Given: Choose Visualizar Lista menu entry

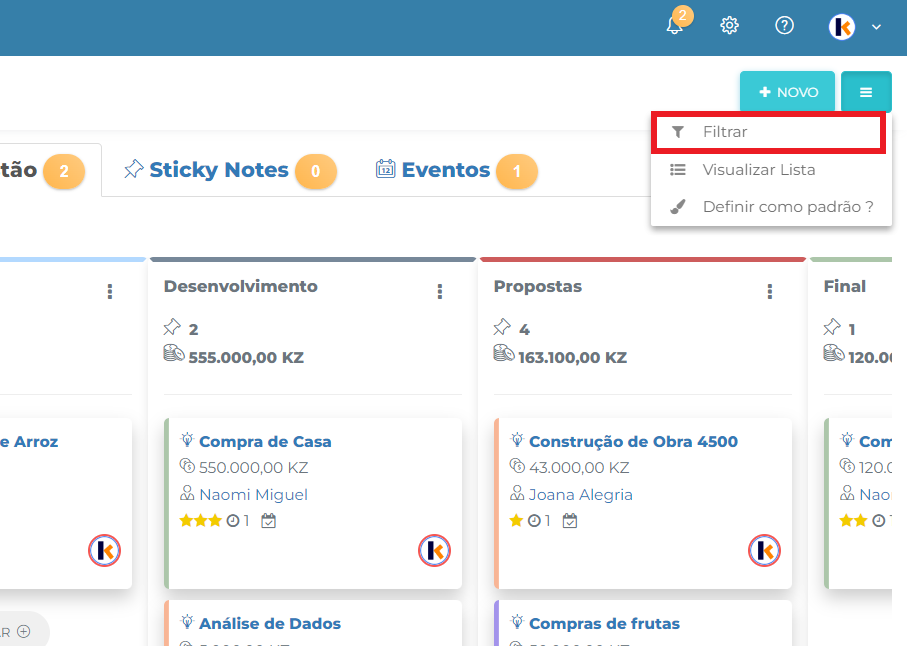Looking at the screenshot, I should [771, 169].
